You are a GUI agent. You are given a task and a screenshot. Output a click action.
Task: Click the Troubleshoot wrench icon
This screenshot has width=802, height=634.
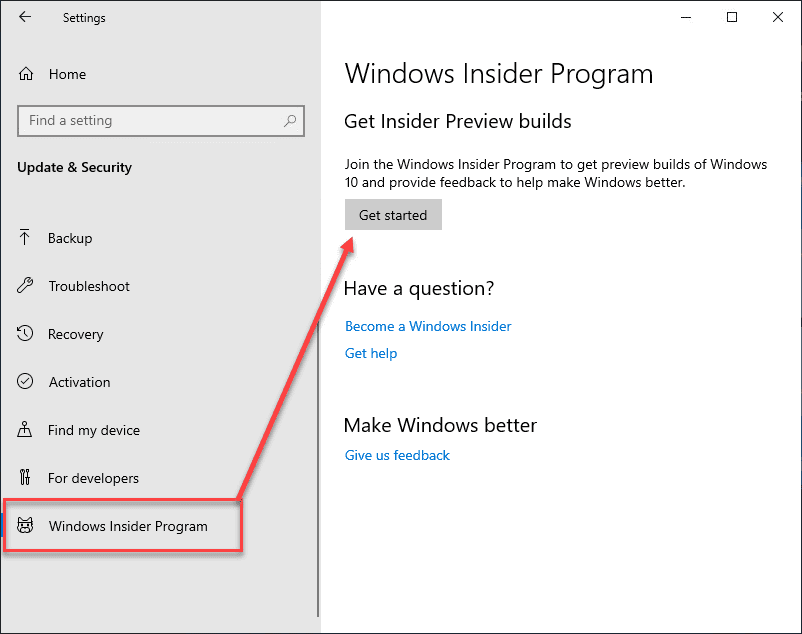[x=25, y=285]
